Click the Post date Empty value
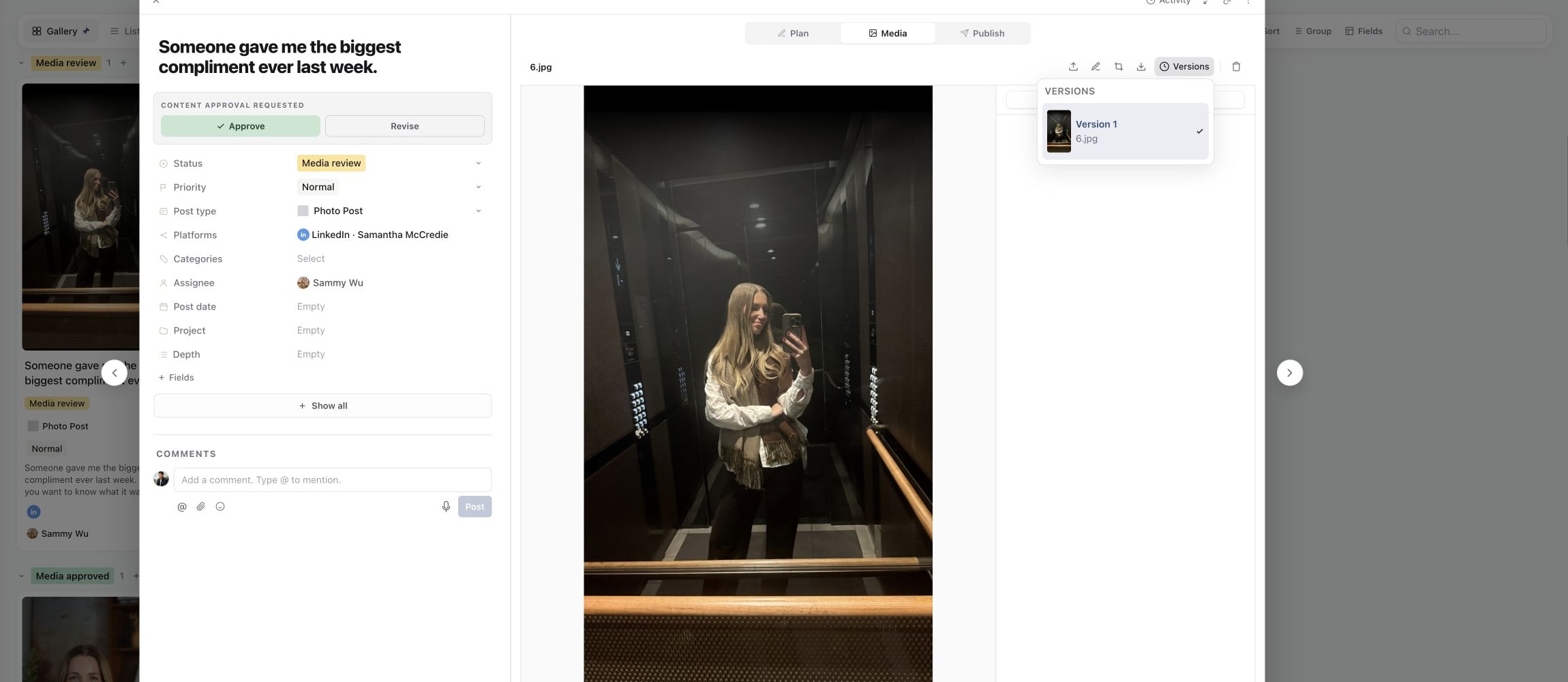Screen dimensions: 1568x682 pyautogui.click(x=311, y=306)
